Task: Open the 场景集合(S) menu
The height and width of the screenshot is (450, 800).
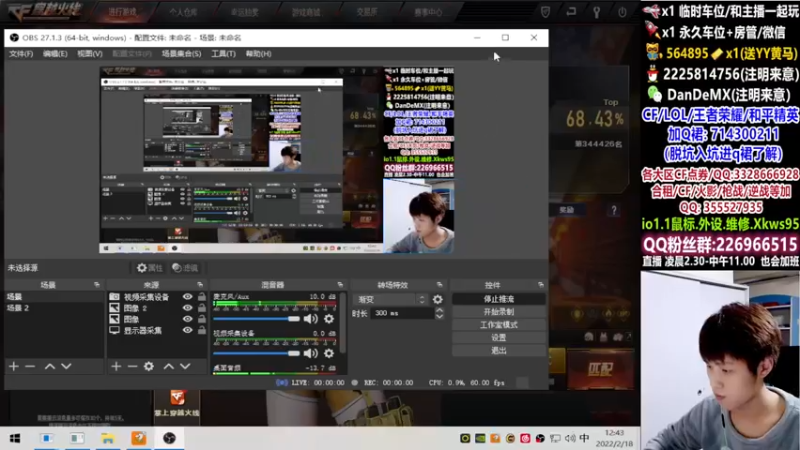Action: click(x=182, y=54)
